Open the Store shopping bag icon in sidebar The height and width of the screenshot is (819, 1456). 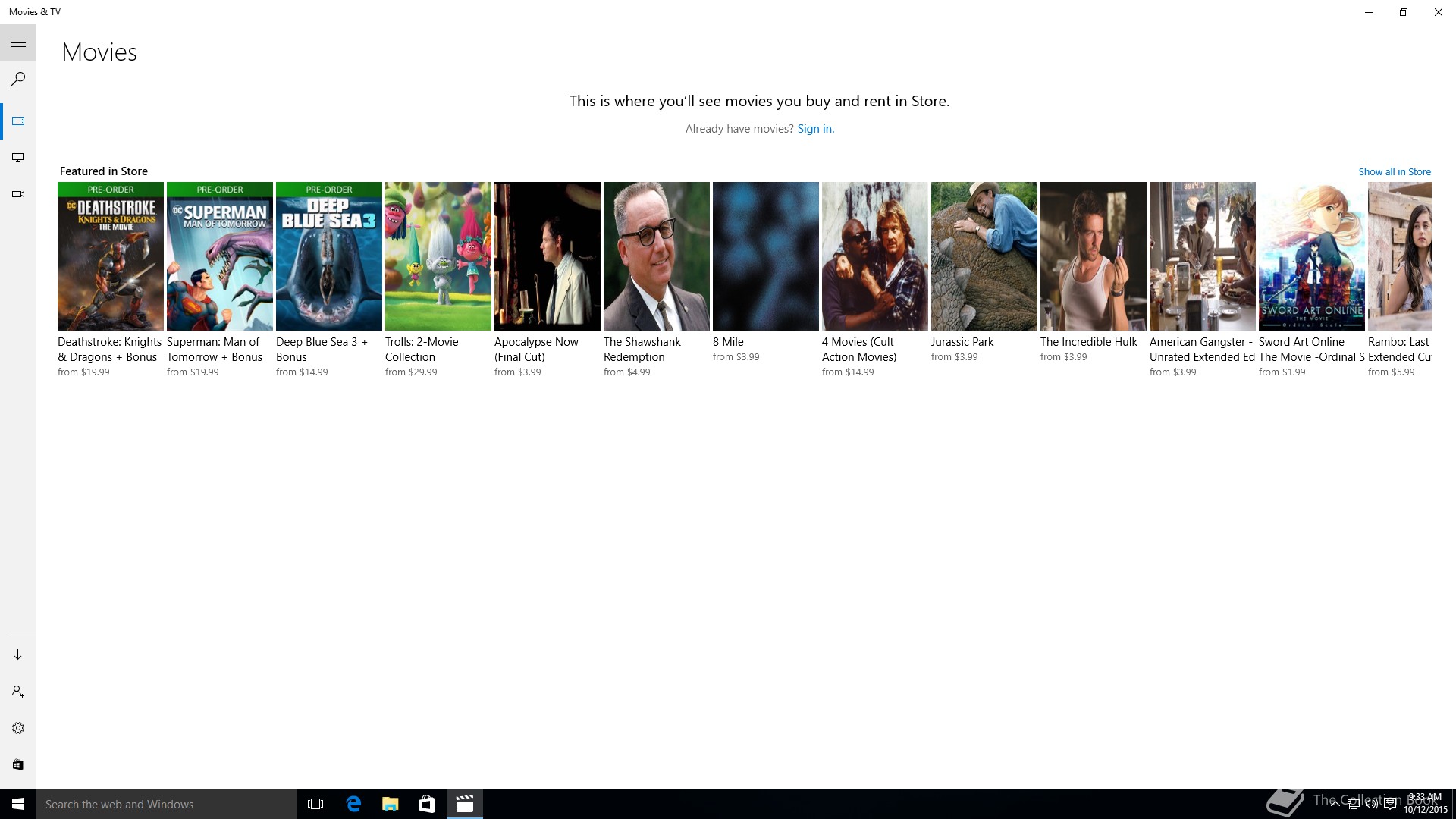tap(18, 764)
